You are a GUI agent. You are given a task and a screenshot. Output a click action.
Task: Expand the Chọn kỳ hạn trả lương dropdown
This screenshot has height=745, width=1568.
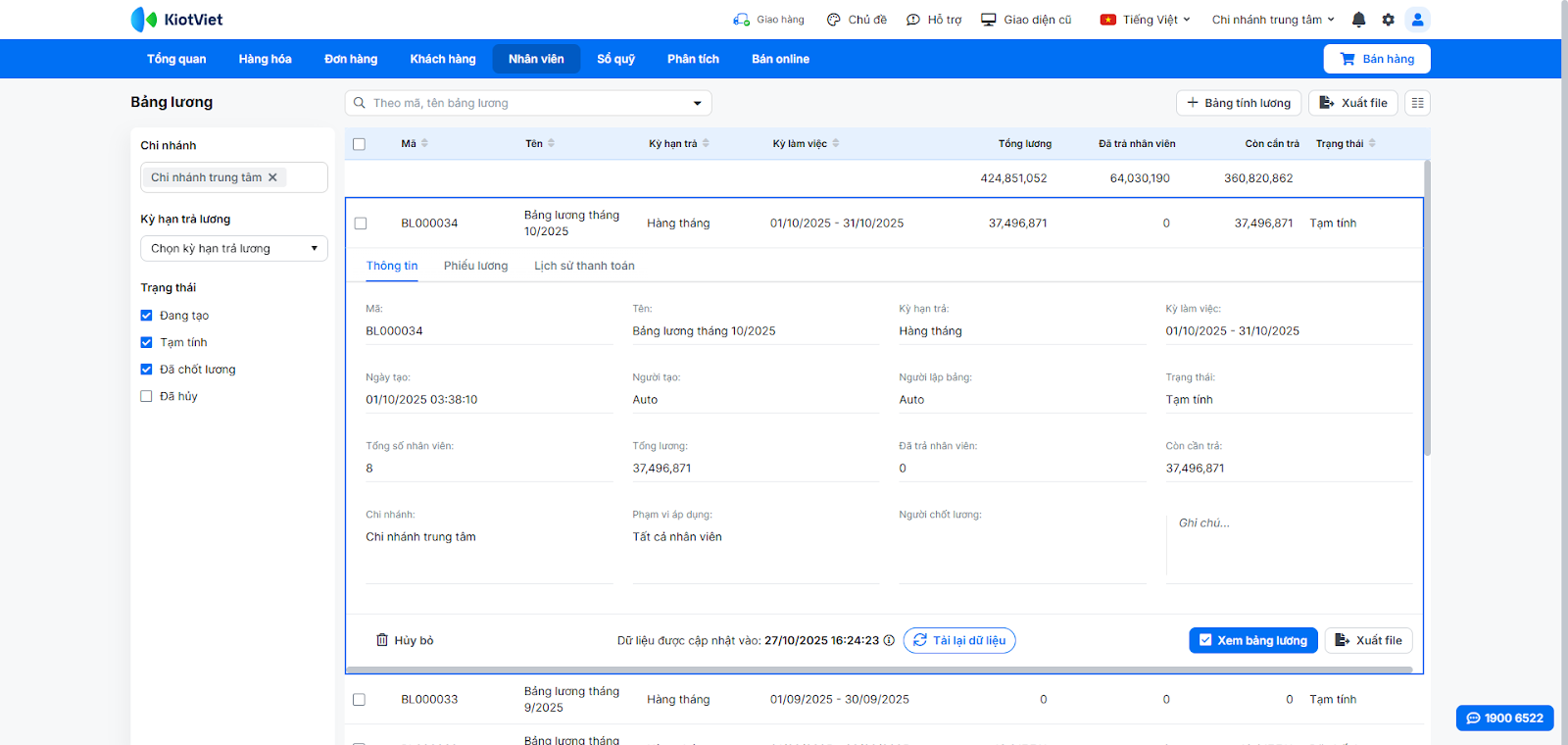(x=233, y=249)
